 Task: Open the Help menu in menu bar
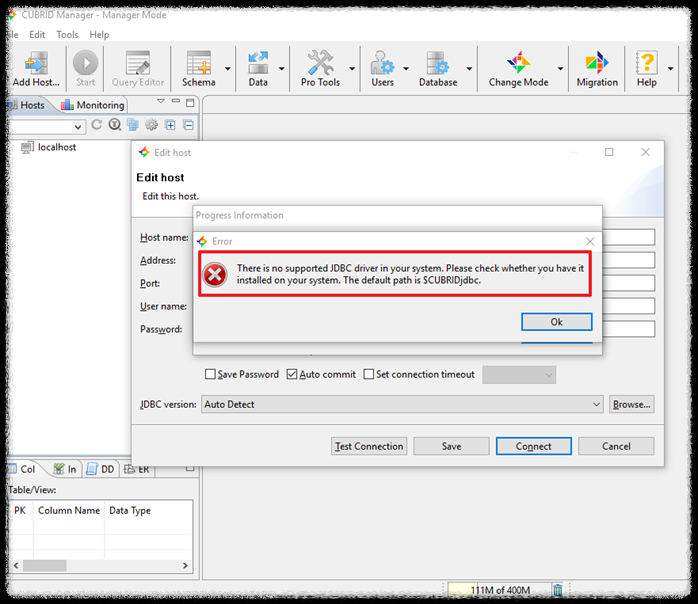tap(99, 35)
